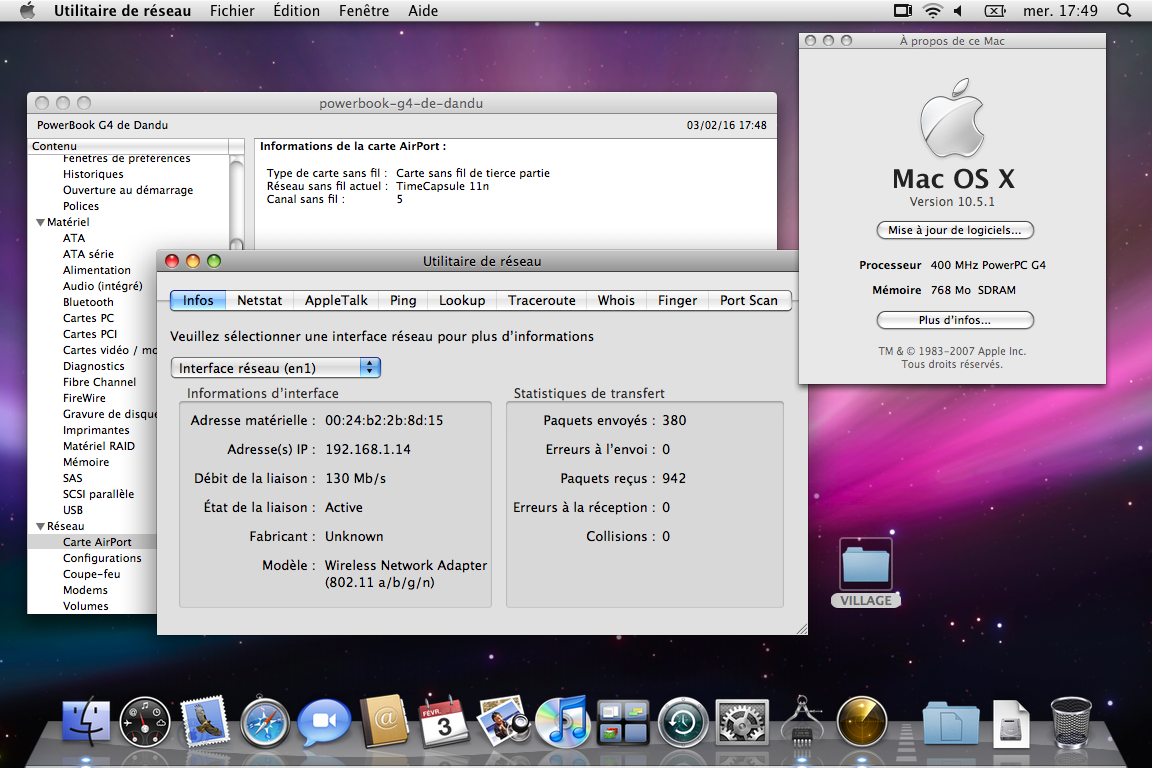The width and height of the screenshot is (1152, 768).
Task: Select Polices in the sidebar
Action: click(81, 207)
